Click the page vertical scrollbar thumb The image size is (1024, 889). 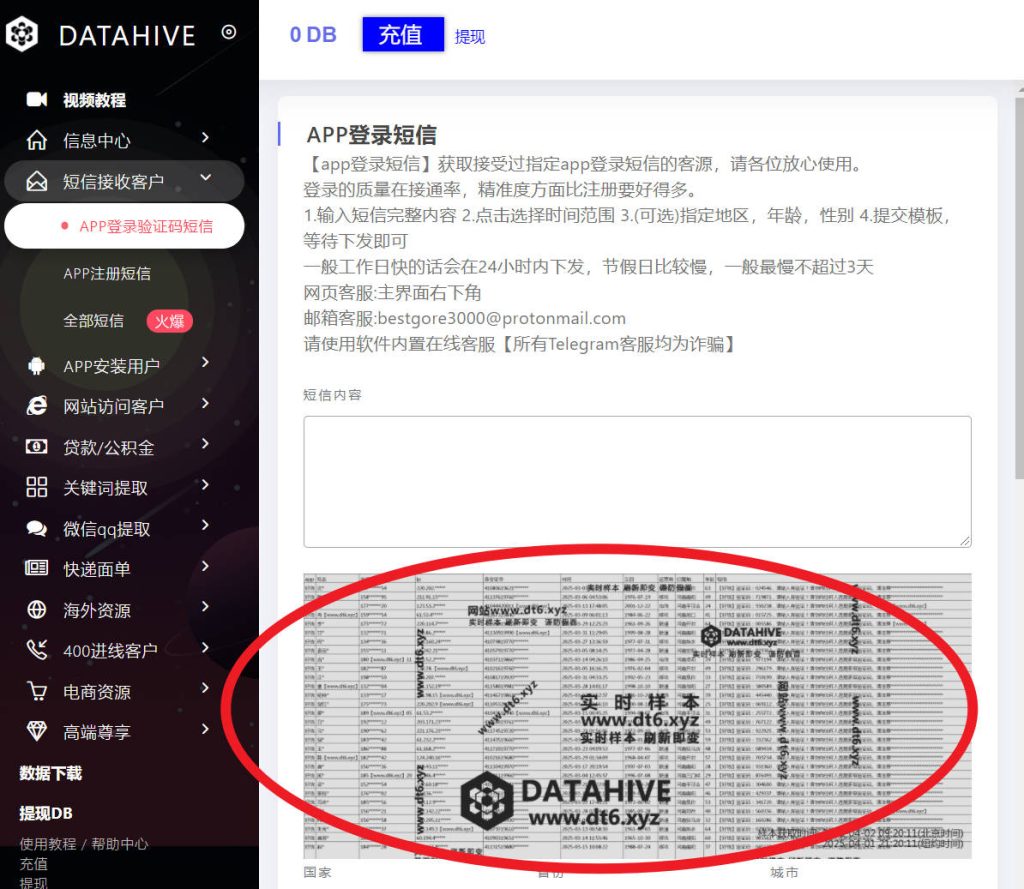pyautogui.click(x=1019, y=287)
